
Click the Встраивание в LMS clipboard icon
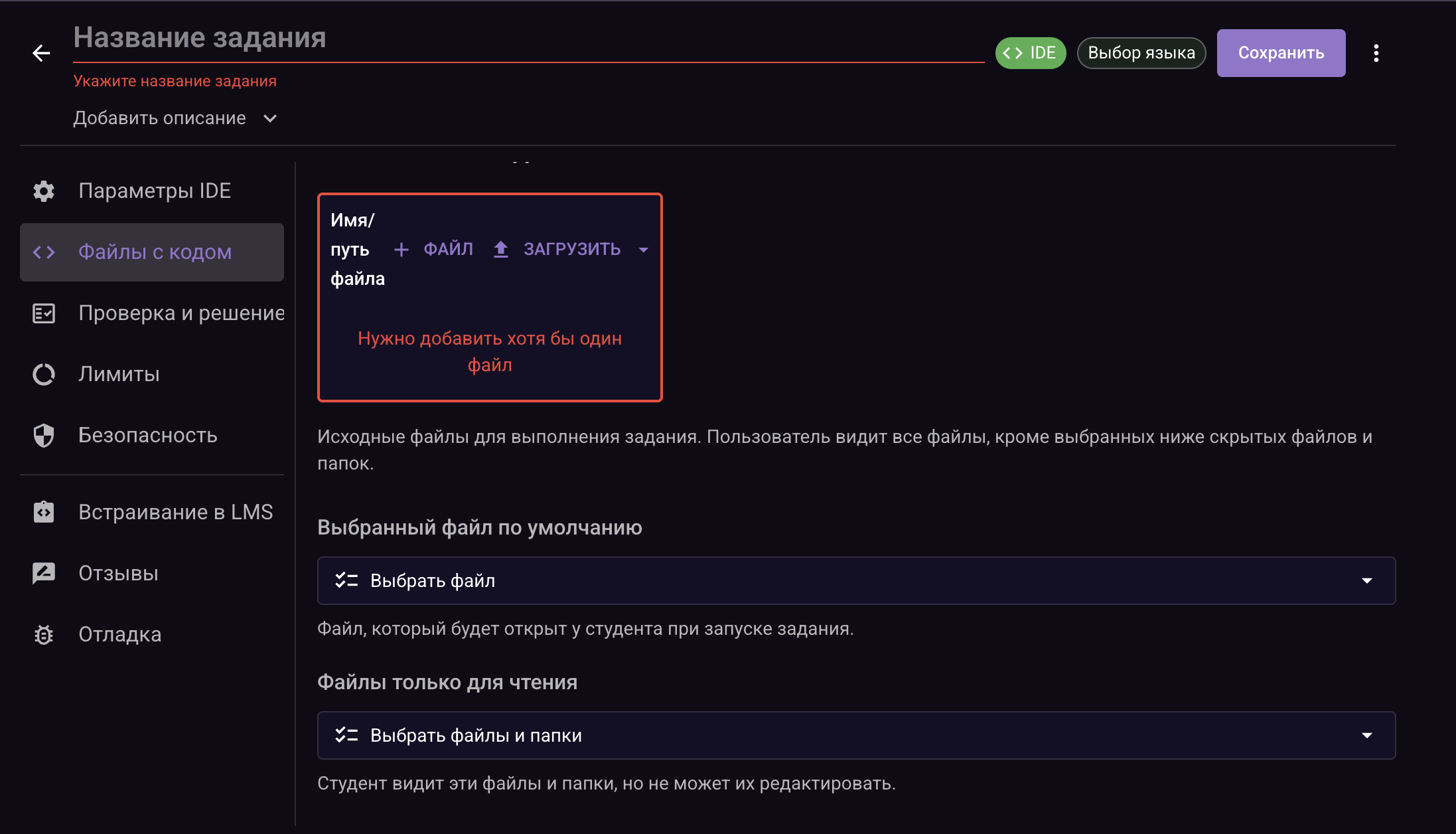44,511
